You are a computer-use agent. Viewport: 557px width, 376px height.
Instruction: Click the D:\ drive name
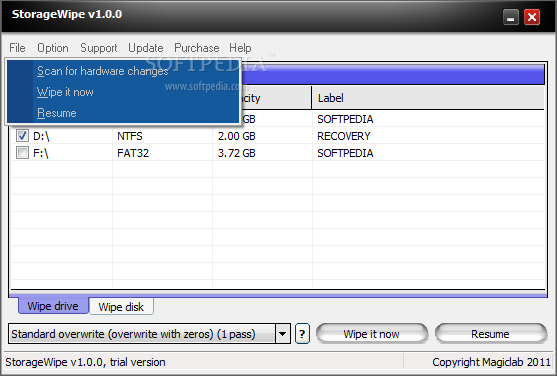tap(41, 136)
